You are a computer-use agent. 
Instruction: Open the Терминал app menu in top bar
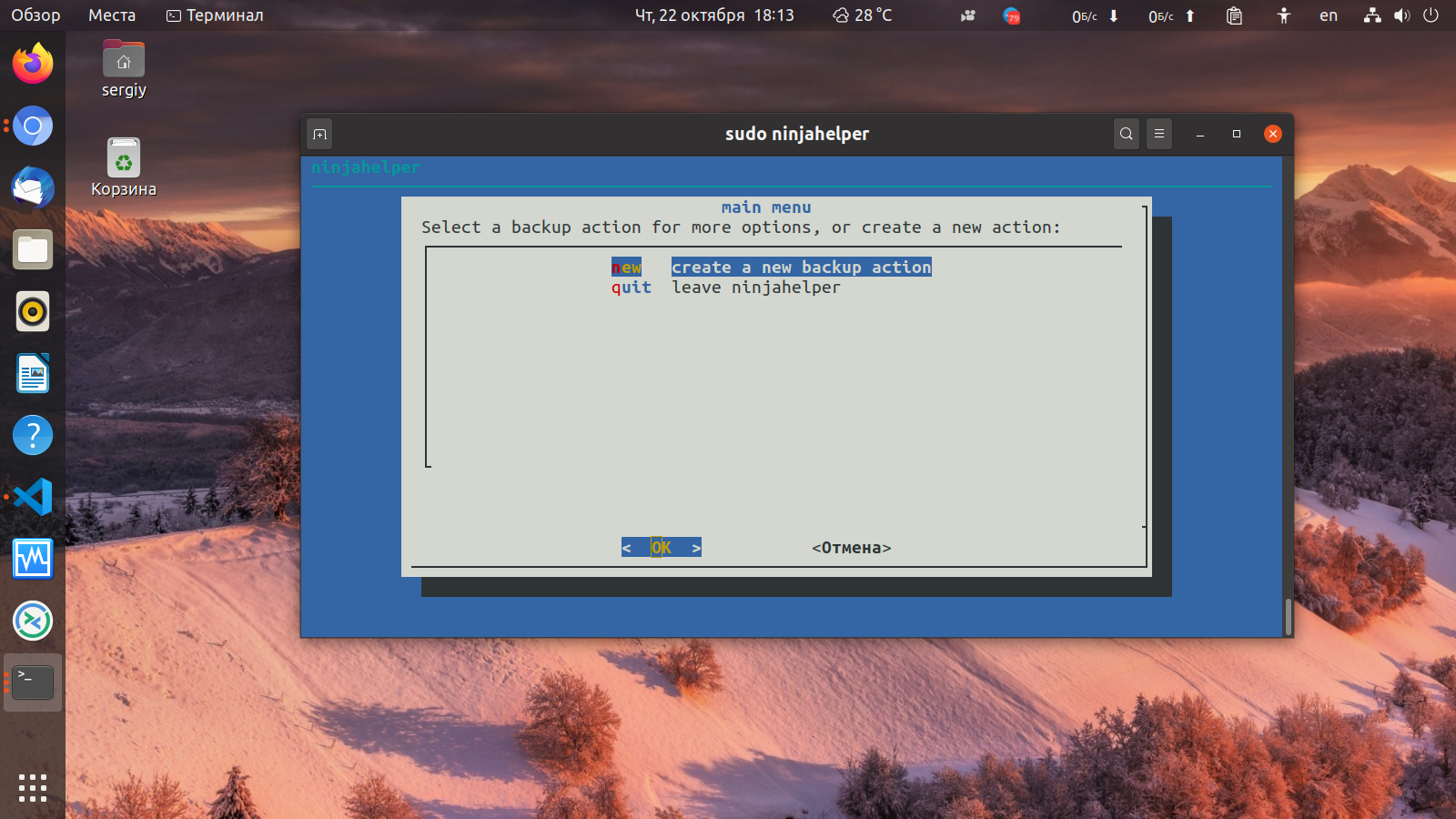[215, 15]
